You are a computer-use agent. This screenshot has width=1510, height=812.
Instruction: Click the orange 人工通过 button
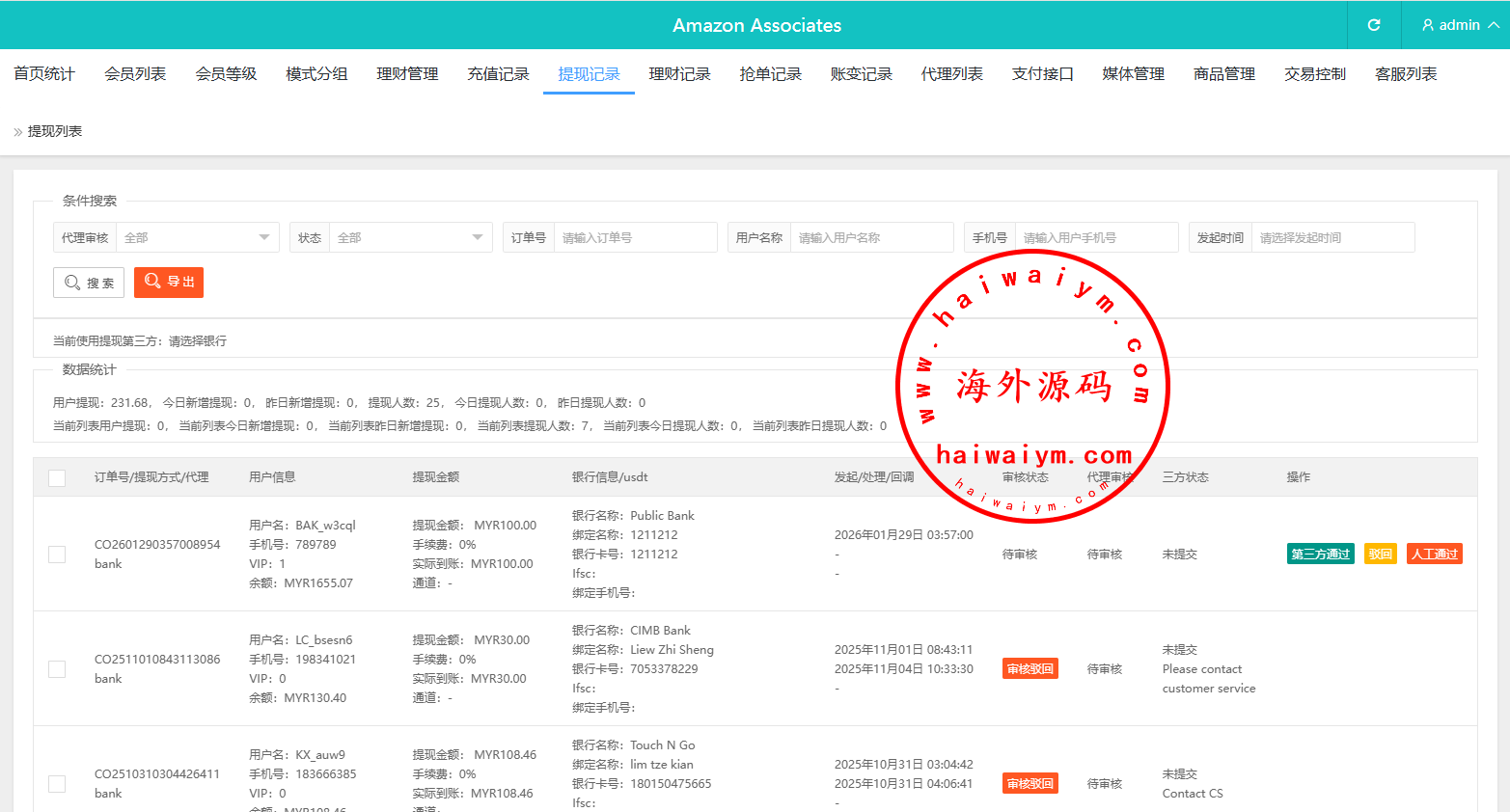click(1434, 555)
